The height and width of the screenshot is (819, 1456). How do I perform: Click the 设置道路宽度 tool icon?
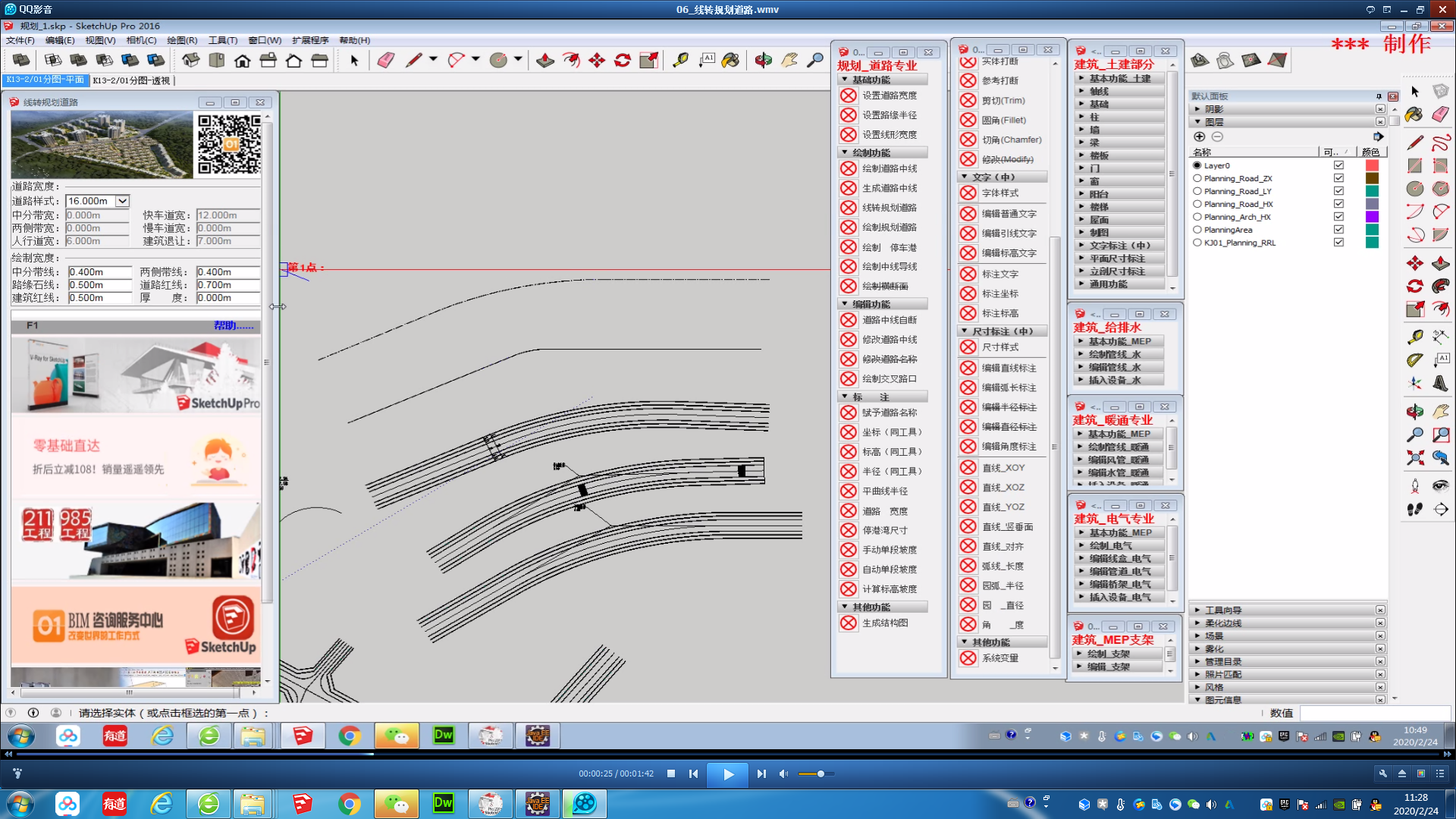(x=849, y=96)
